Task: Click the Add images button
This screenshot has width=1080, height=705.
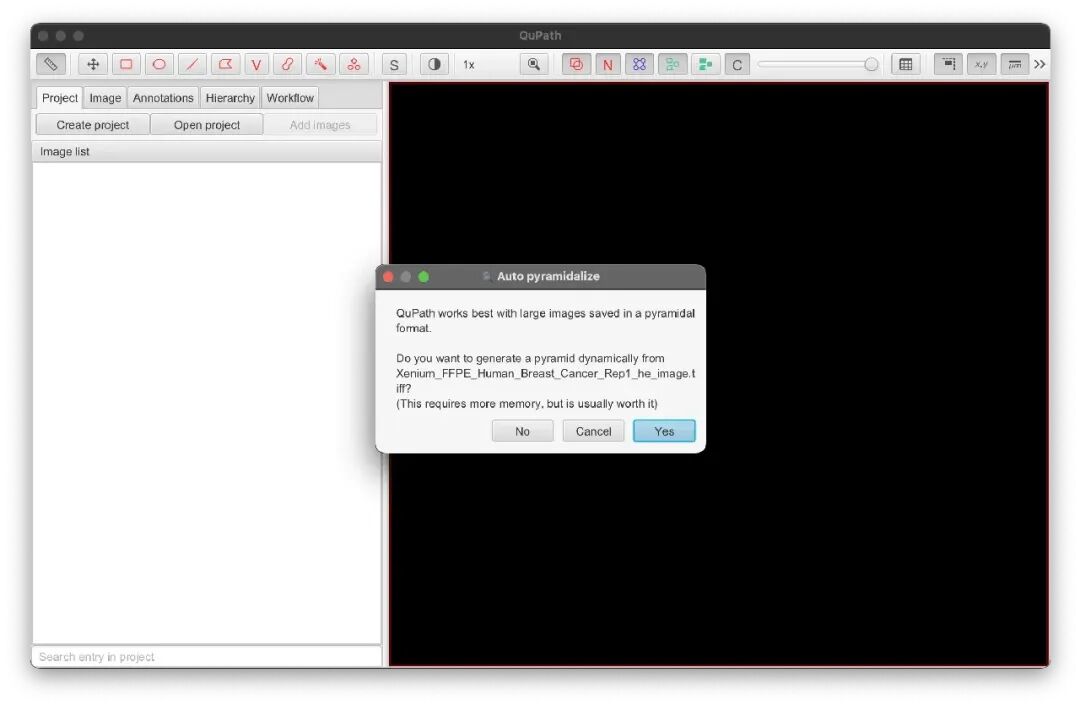Action: (x=320, y=125)
